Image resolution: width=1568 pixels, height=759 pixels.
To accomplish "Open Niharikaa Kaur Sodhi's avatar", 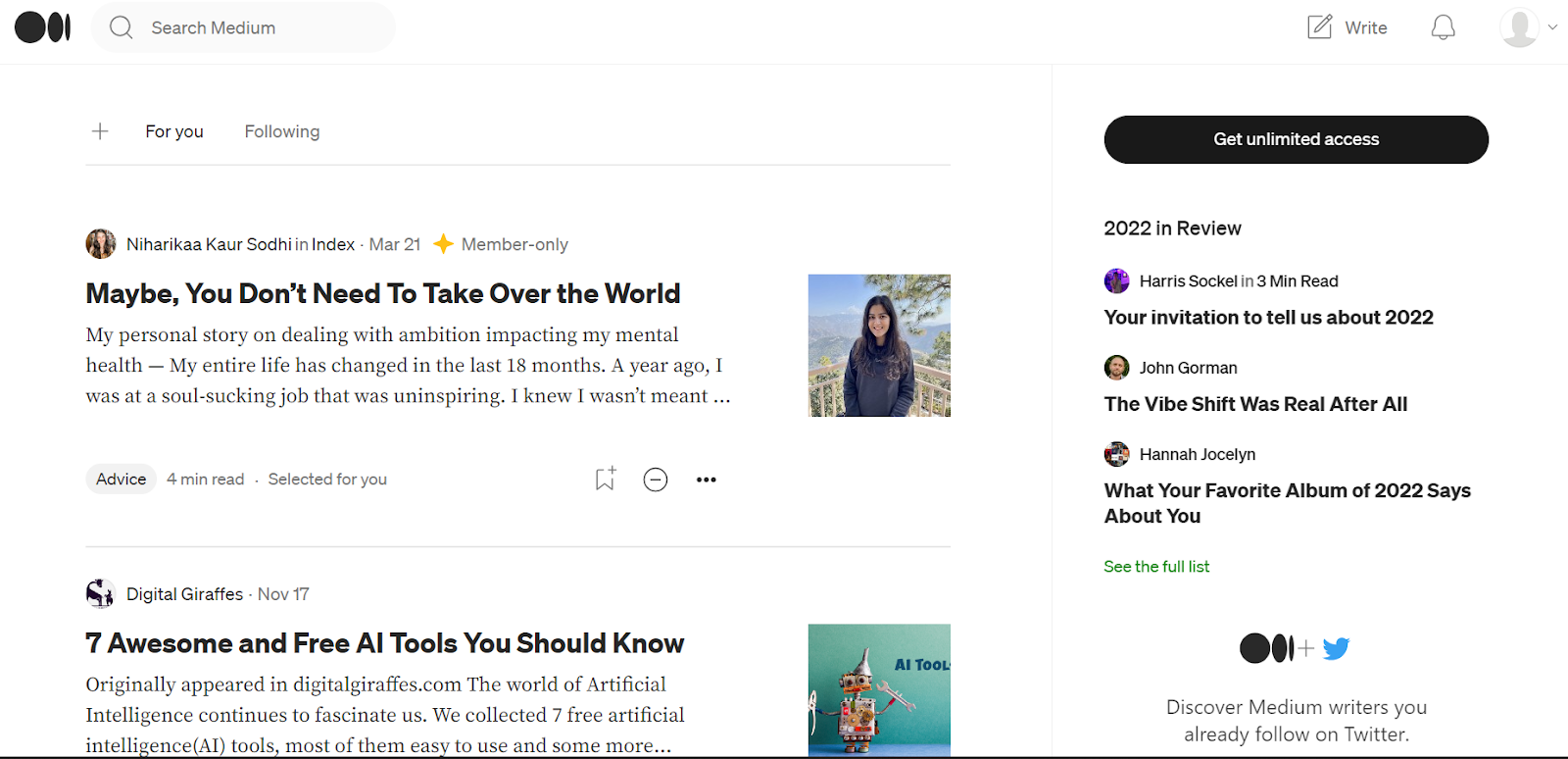I will pyautogui.click(x=101, y=244).
